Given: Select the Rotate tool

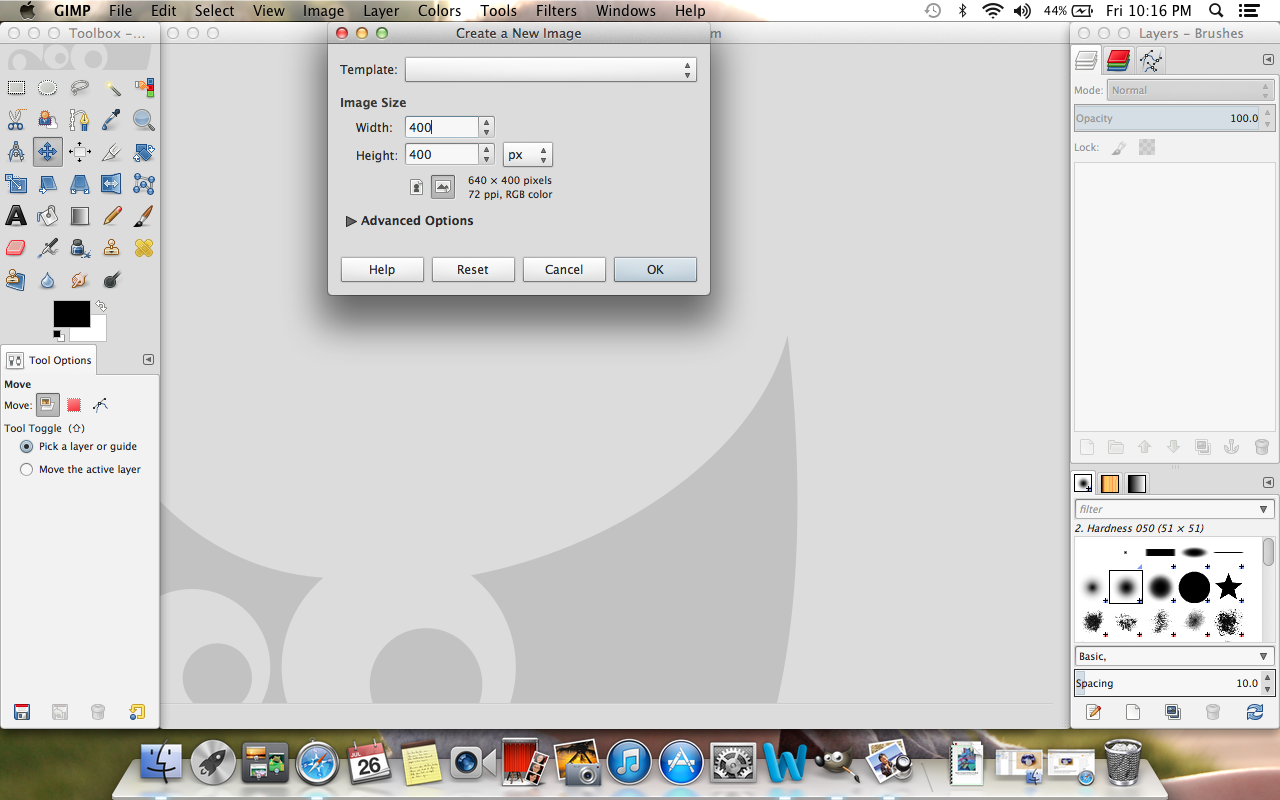Looking at the screenshot, I should (x=144, y=152).
